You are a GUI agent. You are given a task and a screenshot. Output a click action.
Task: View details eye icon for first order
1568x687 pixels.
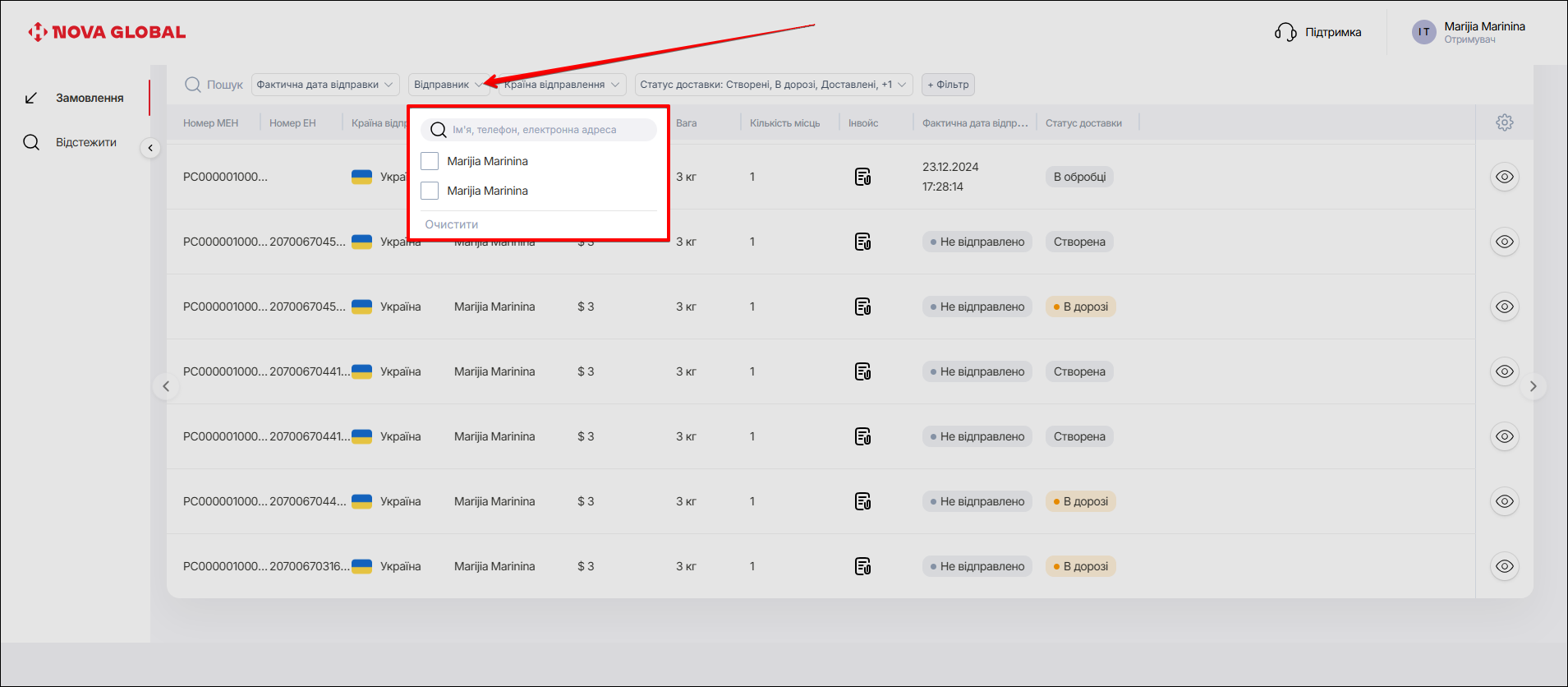click(x=1504, y=177)
